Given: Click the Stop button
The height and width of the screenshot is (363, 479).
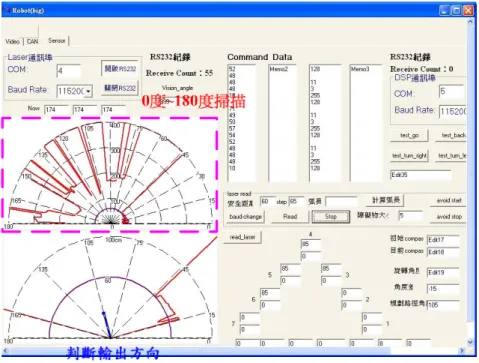Looking at the screenshot, I should tap(331, 217).
